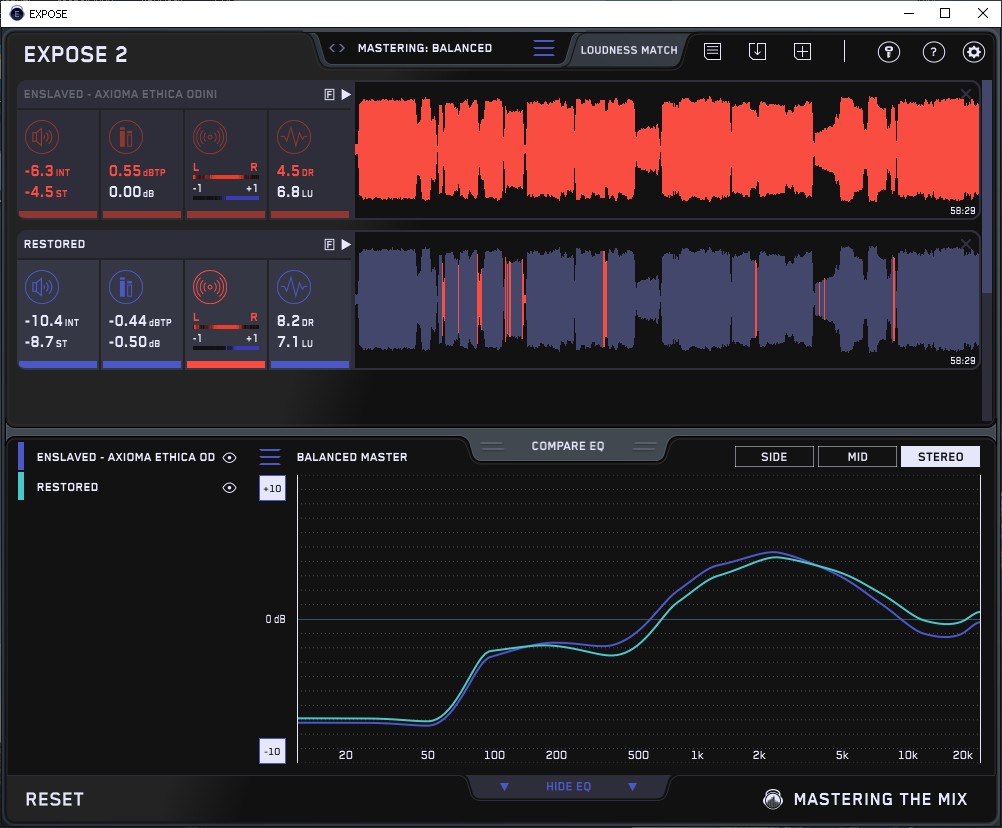Click the -0.44 dBTP true peak value
This screenshot has height=828, width=1002.
140,321
